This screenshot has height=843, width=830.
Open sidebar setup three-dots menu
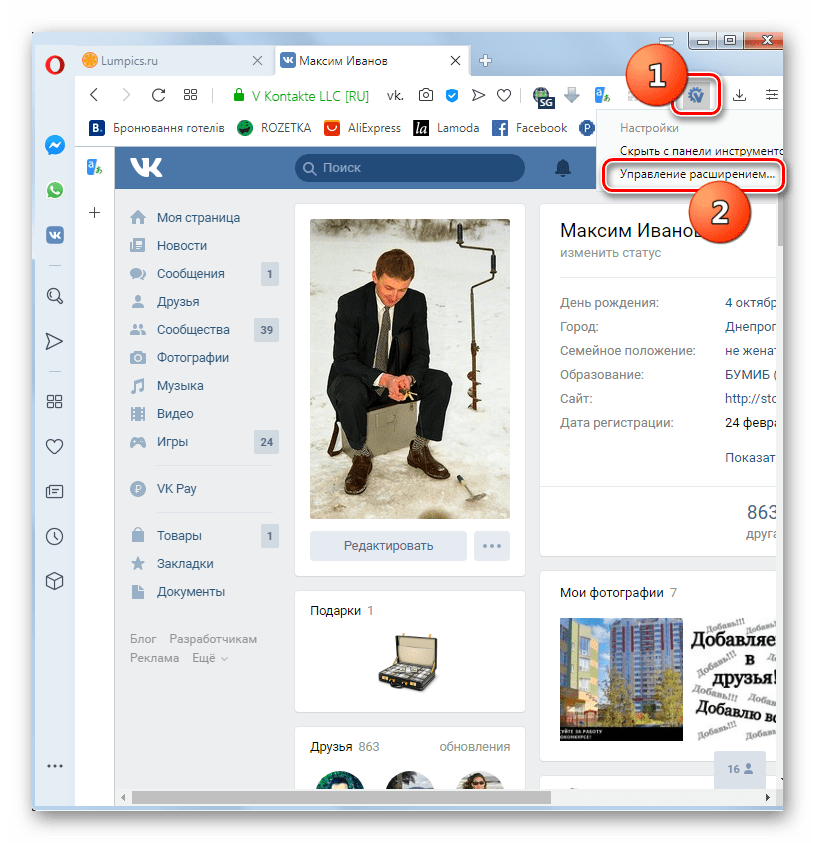(x=55, y=766)
